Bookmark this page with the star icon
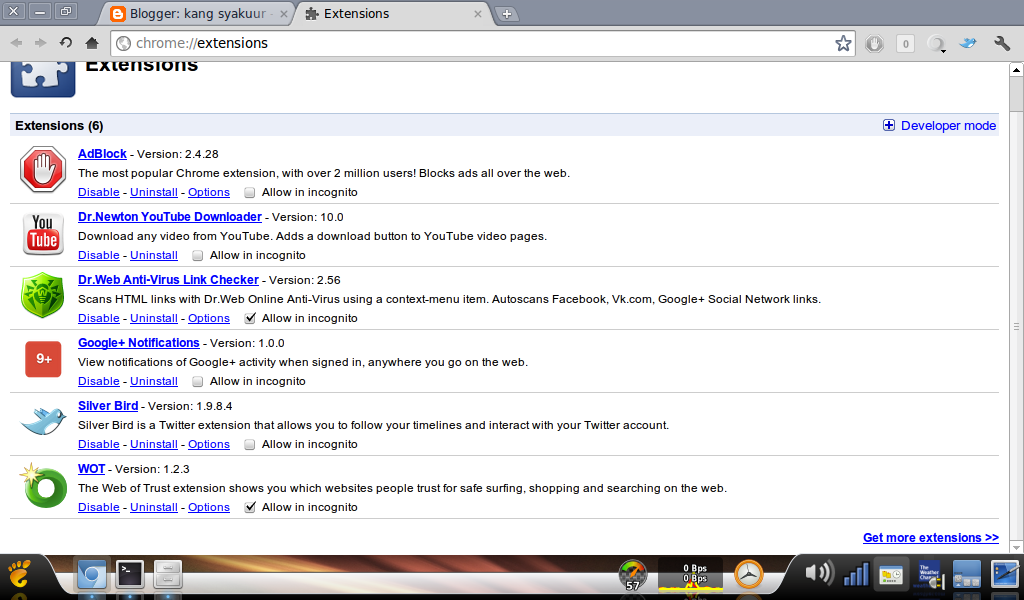This screenshot has width=1024, height=600. (843, 43)
